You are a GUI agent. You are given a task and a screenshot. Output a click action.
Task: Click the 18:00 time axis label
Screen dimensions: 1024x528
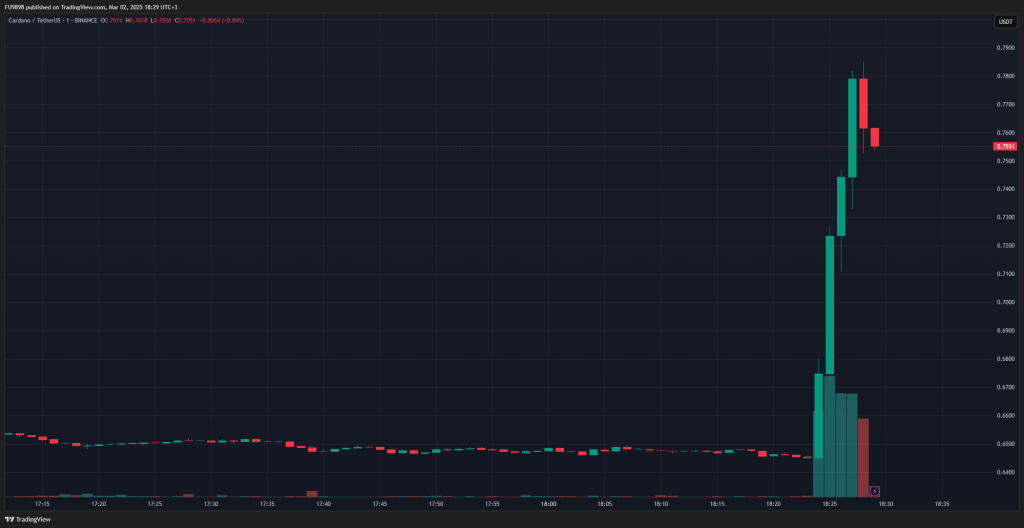(x=548, y=504)
